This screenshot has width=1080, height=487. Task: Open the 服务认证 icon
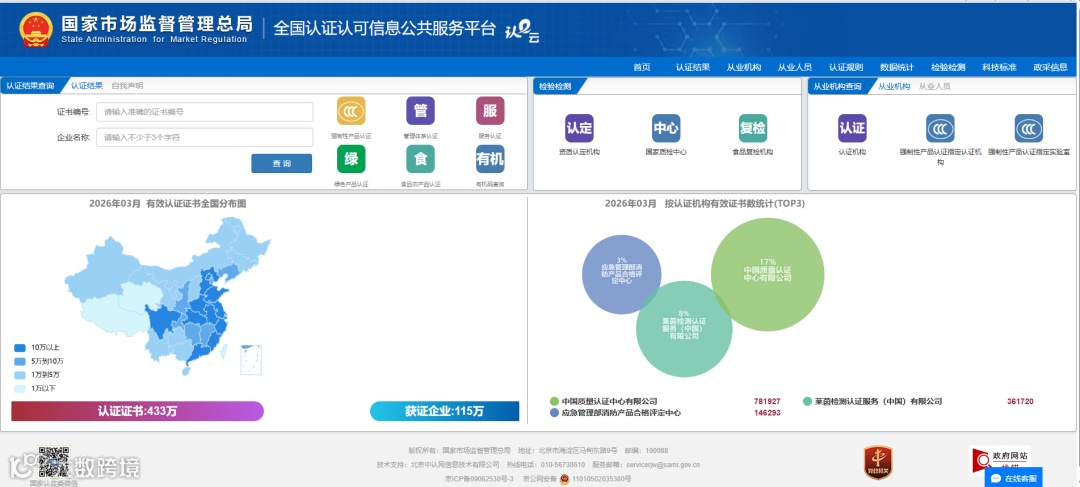pos(490,111)
